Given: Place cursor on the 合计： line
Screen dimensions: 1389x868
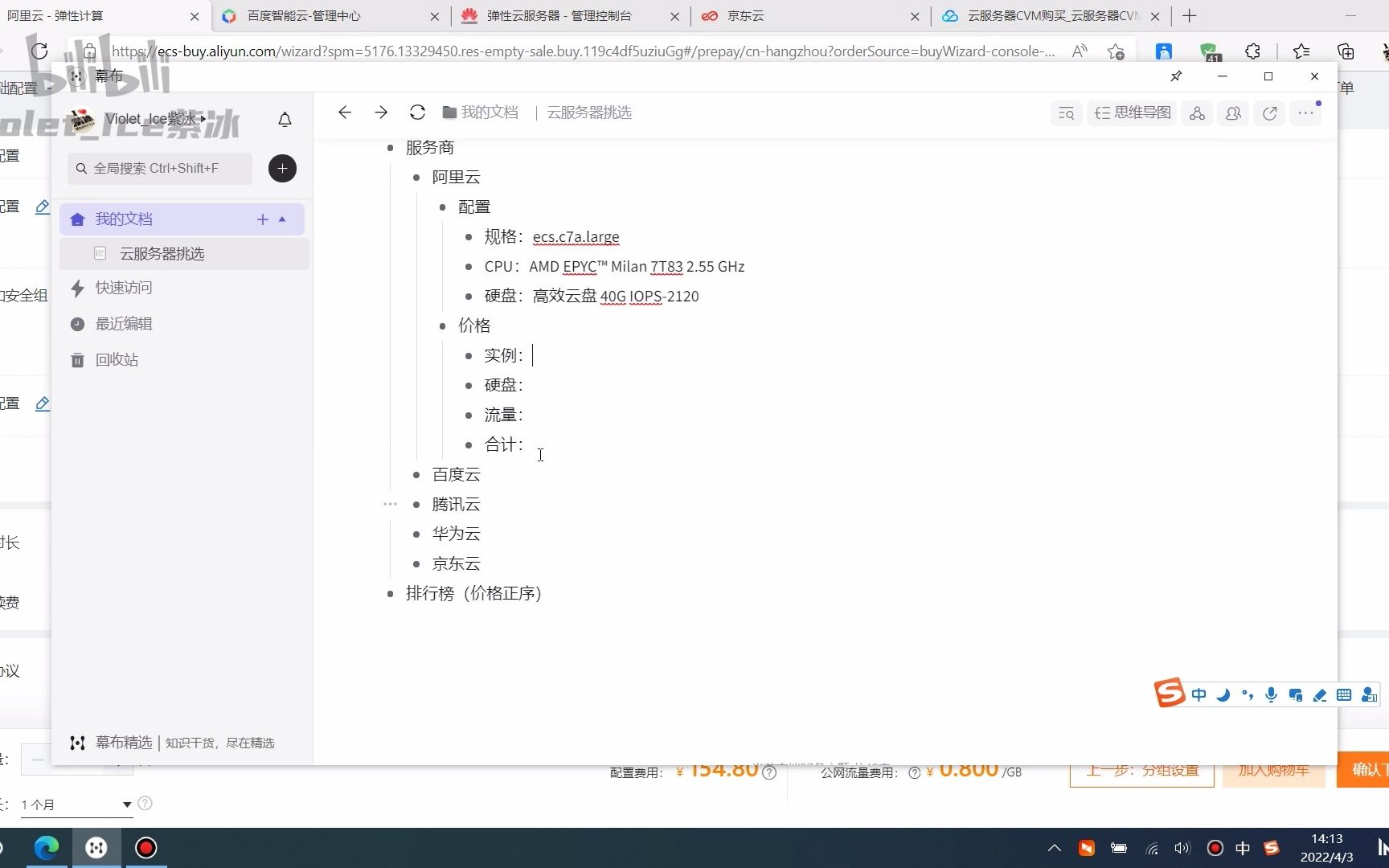Looking at the screenshot, I should 504,444.
